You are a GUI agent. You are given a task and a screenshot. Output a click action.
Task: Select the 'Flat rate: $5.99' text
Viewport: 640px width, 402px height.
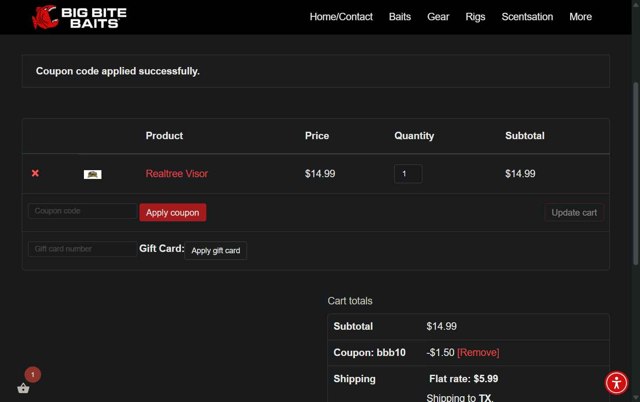(x=463, y=379)
